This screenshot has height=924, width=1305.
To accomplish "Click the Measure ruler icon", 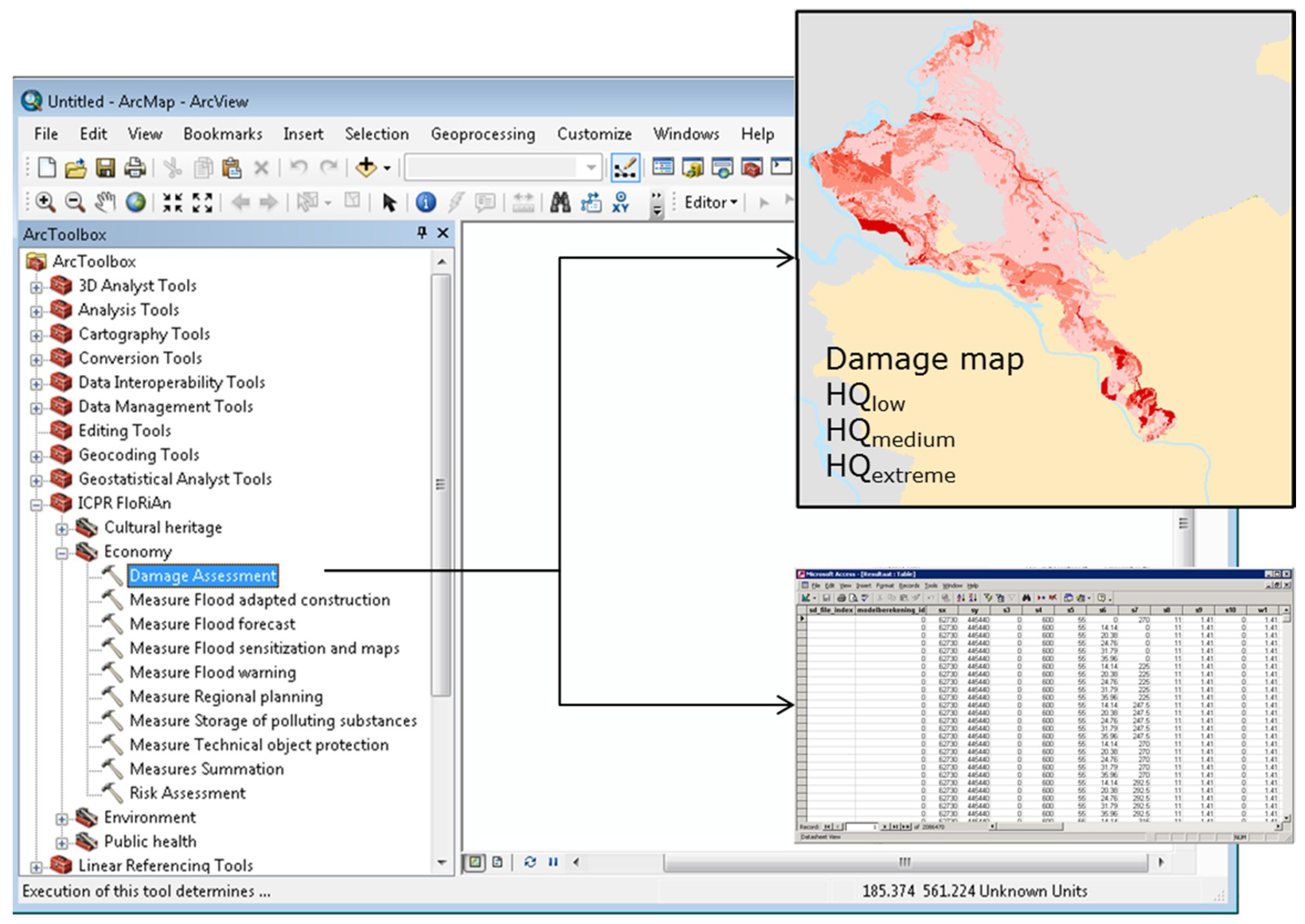I will coord(523,202).
